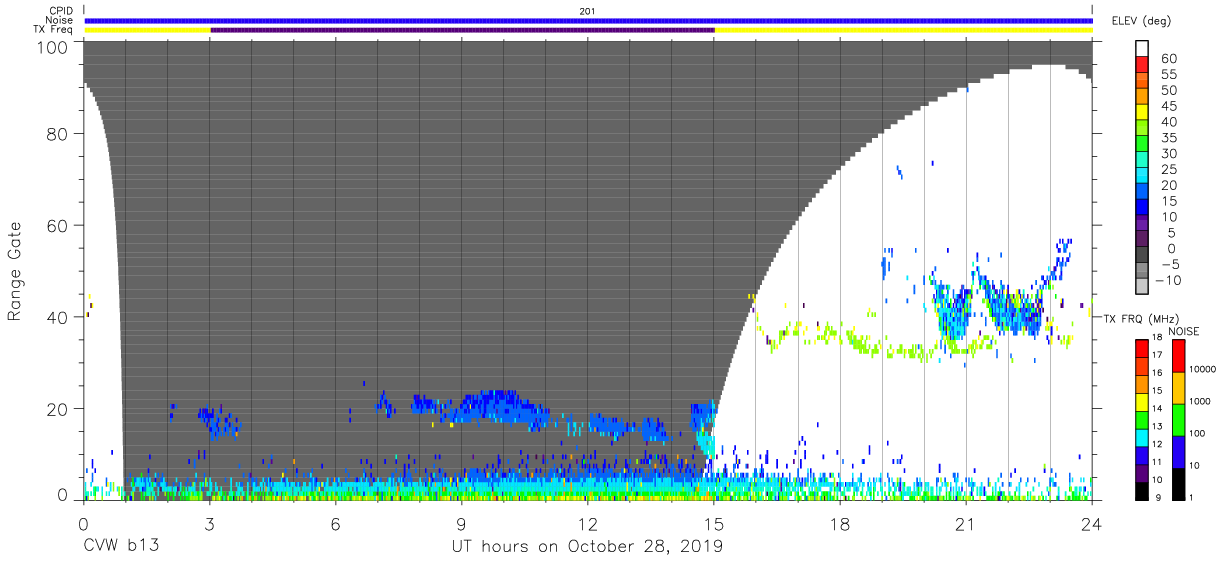Click the UT hours tick label 15
Screen dimensions: 1228x567
(714, 524)
